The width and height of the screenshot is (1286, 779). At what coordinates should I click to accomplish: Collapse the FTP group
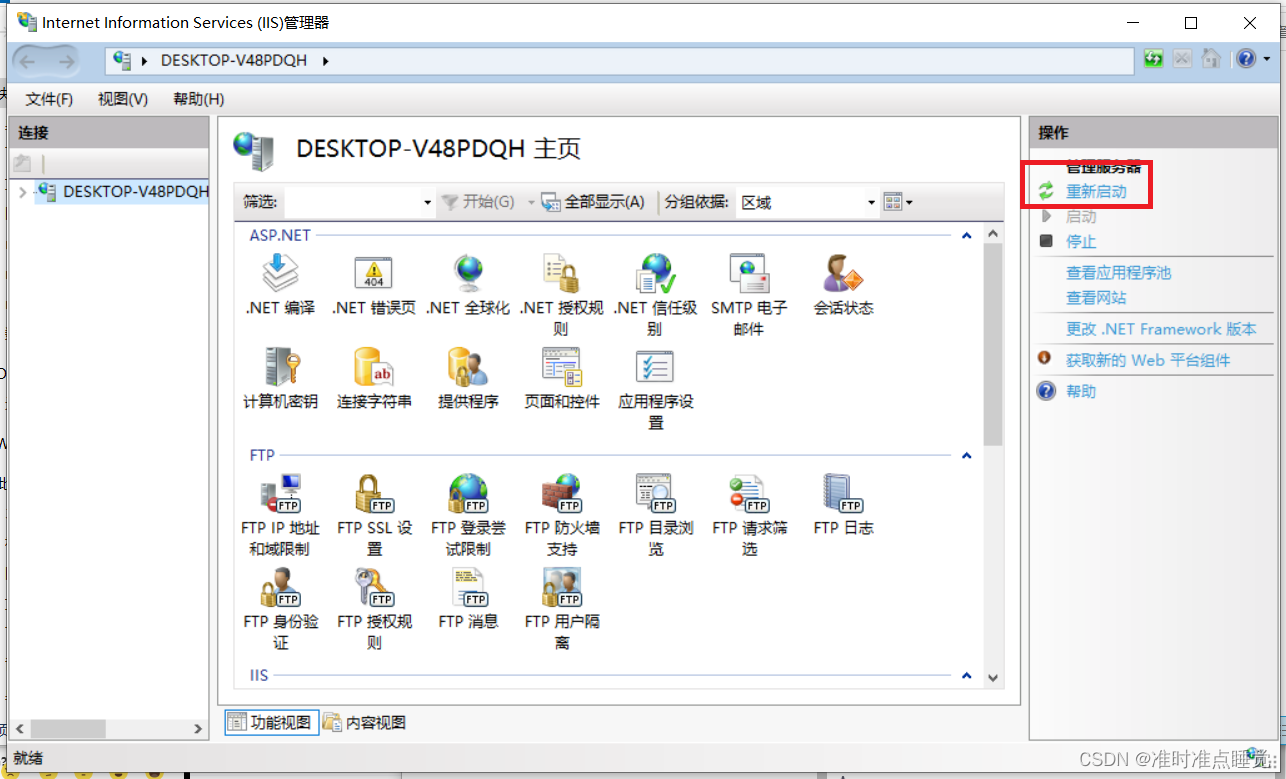coord(966,456)
